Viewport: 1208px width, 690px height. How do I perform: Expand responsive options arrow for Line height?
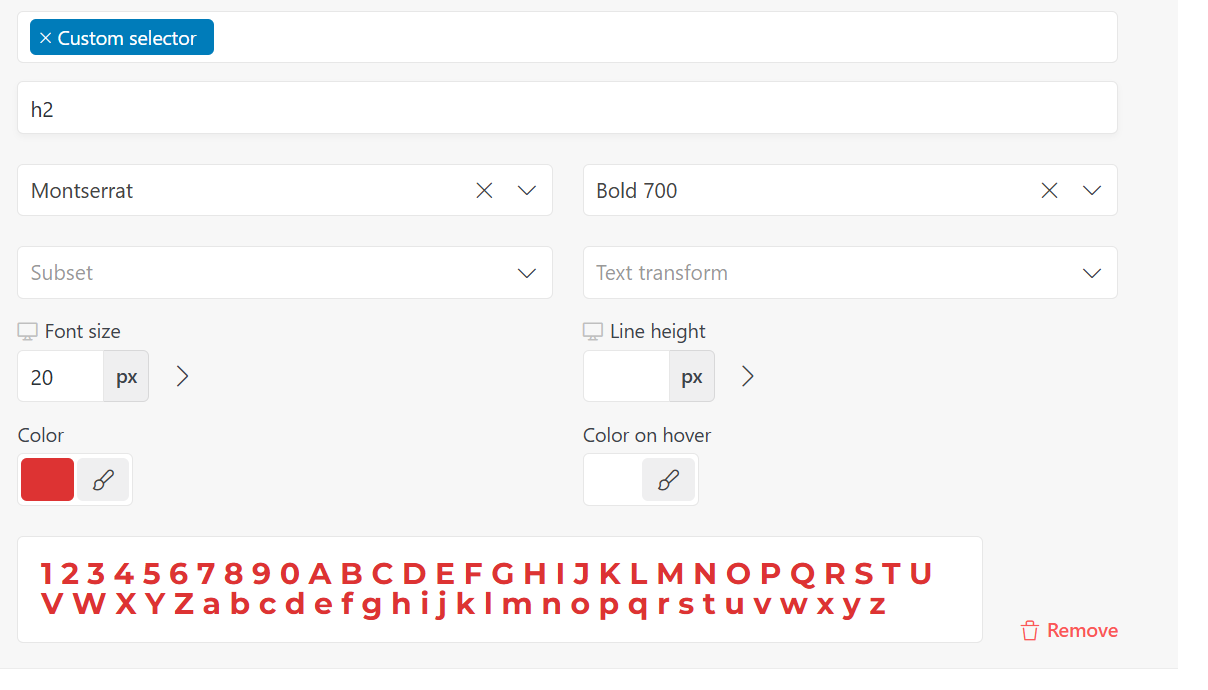(x=747, y=376)
